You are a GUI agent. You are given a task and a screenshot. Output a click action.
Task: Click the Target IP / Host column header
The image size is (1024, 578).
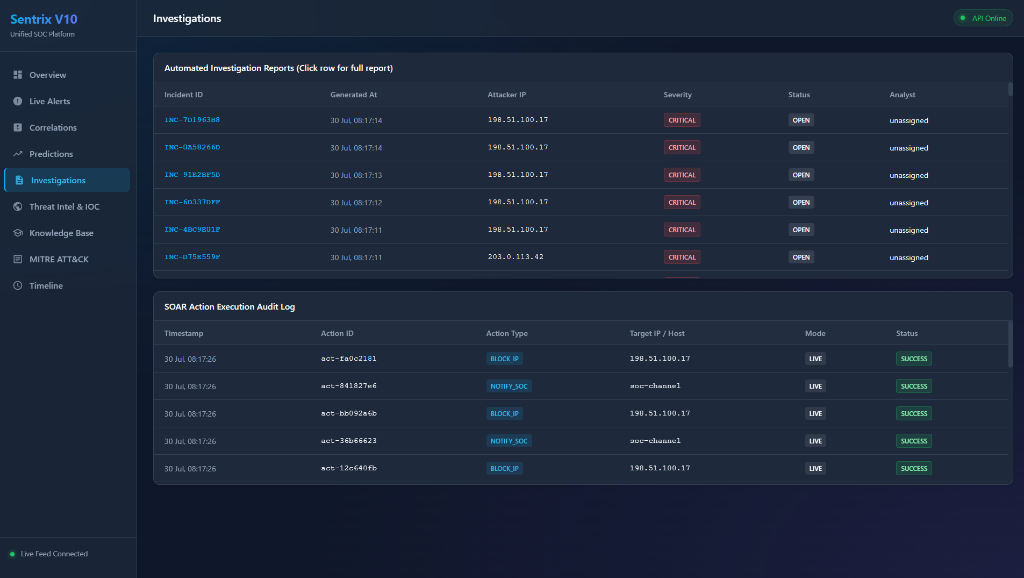657,333
